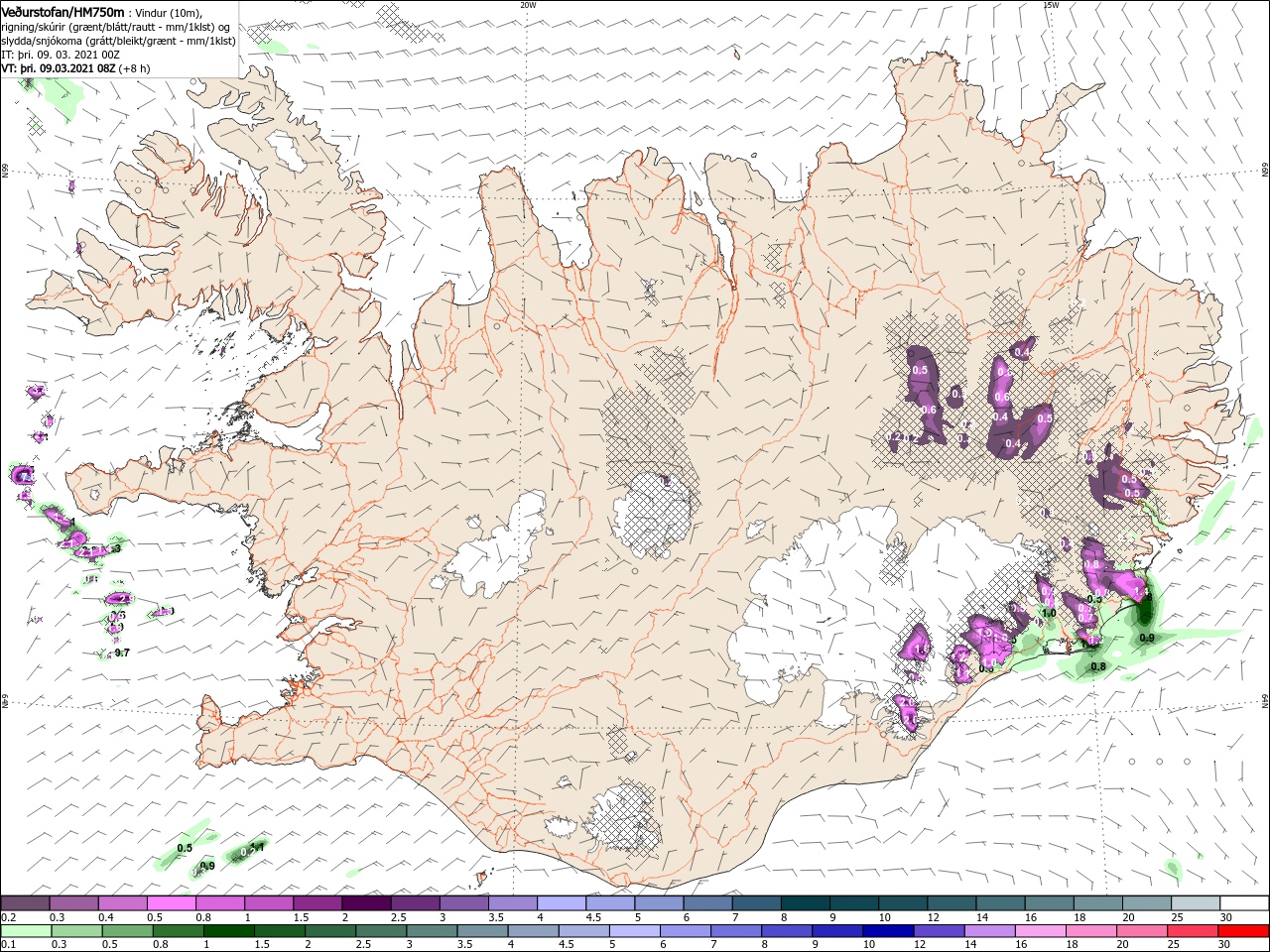Click the '0.7' value in the western sea
1270x952 pixels.
[122, 653]
